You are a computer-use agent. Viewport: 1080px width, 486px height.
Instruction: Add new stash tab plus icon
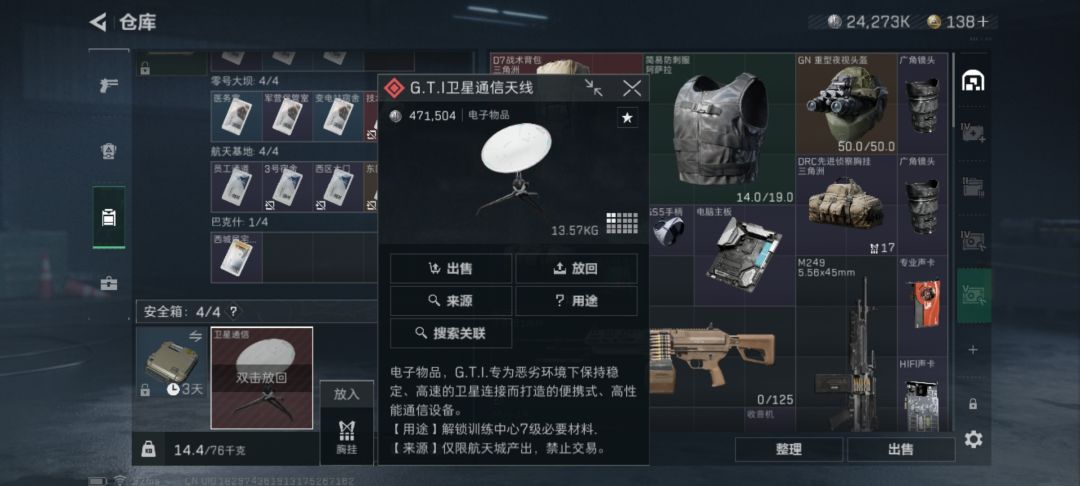[973, 350]
